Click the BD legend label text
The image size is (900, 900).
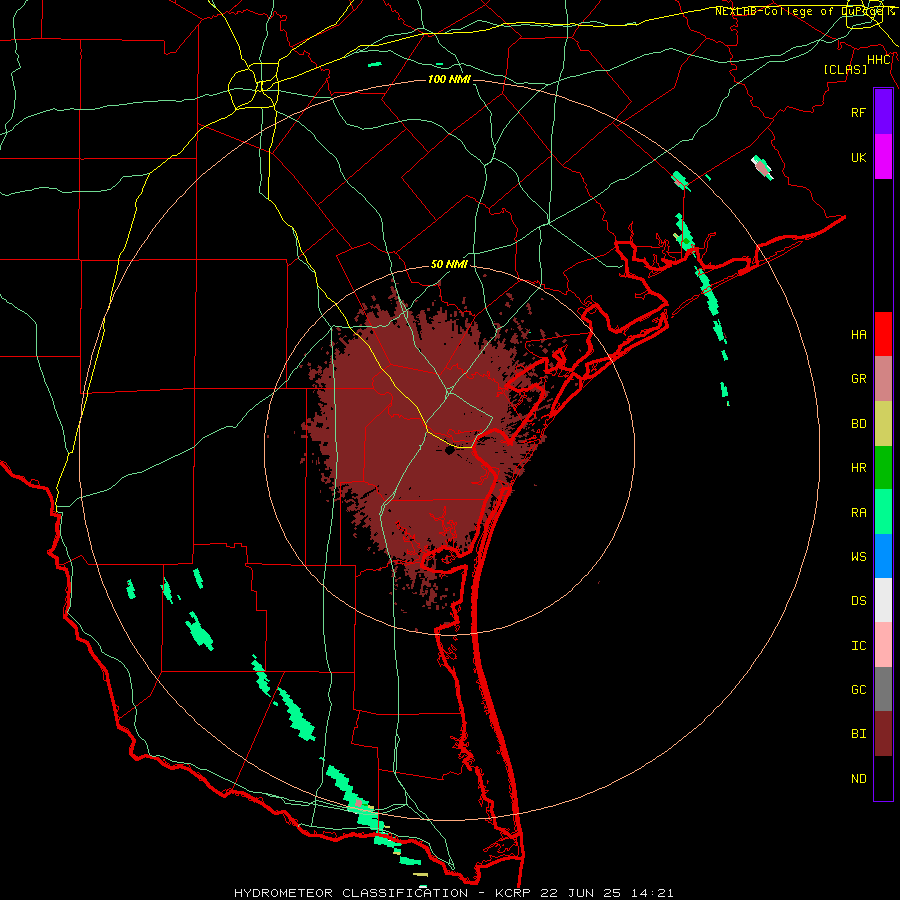[x=859, y=424]
